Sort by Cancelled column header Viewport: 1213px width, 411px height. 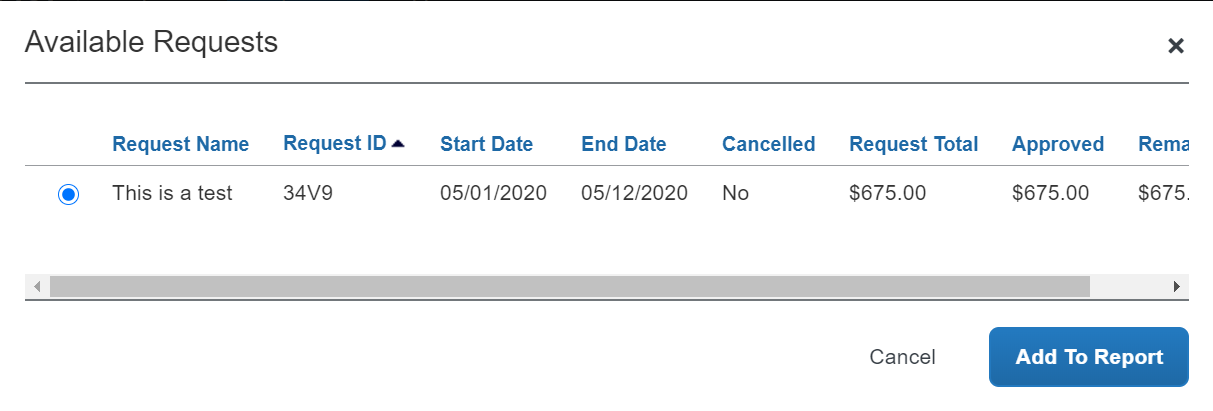coord(768,144)
